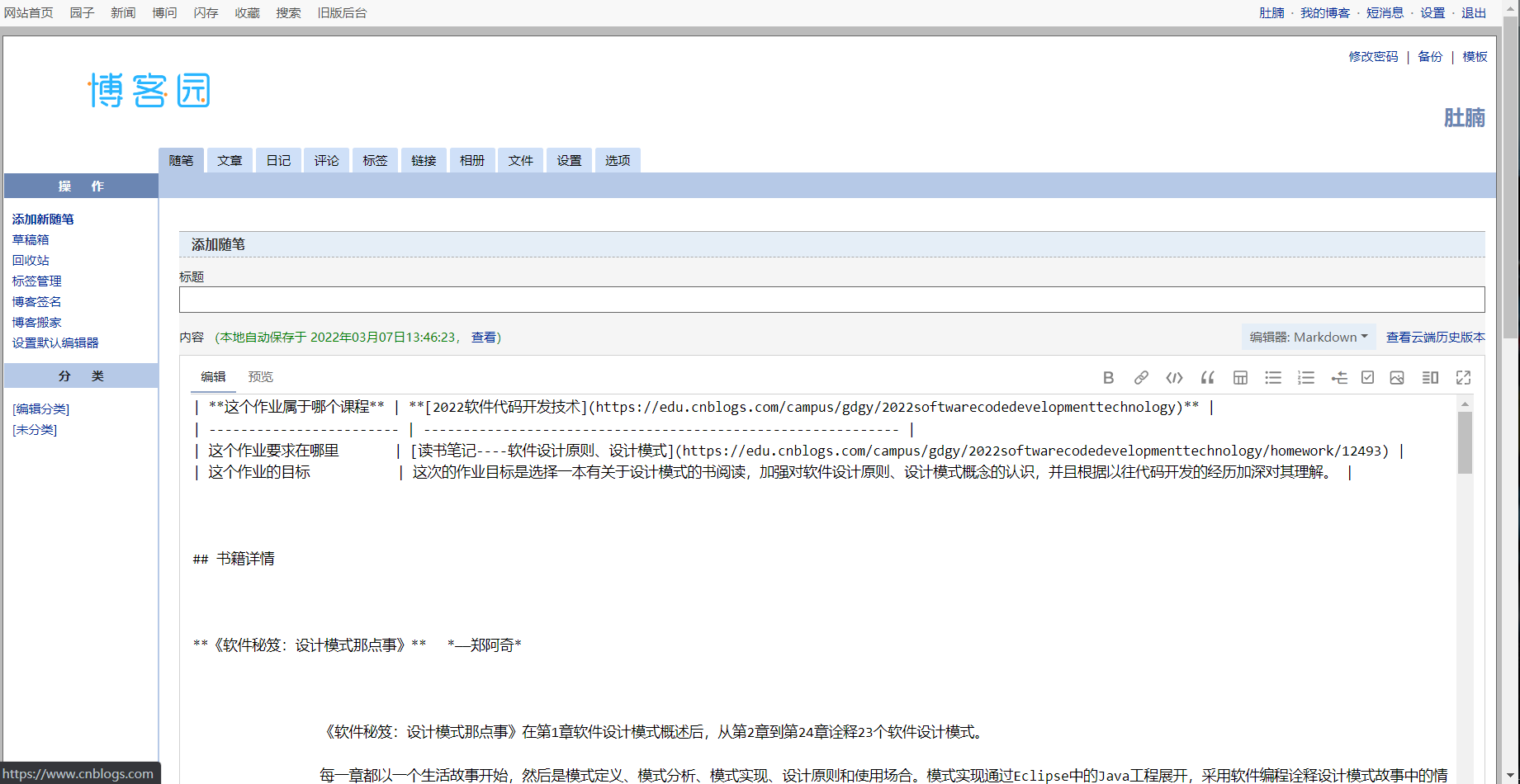Open the 评论 tab
1520x784 pixels.
[x=326, y=160]
